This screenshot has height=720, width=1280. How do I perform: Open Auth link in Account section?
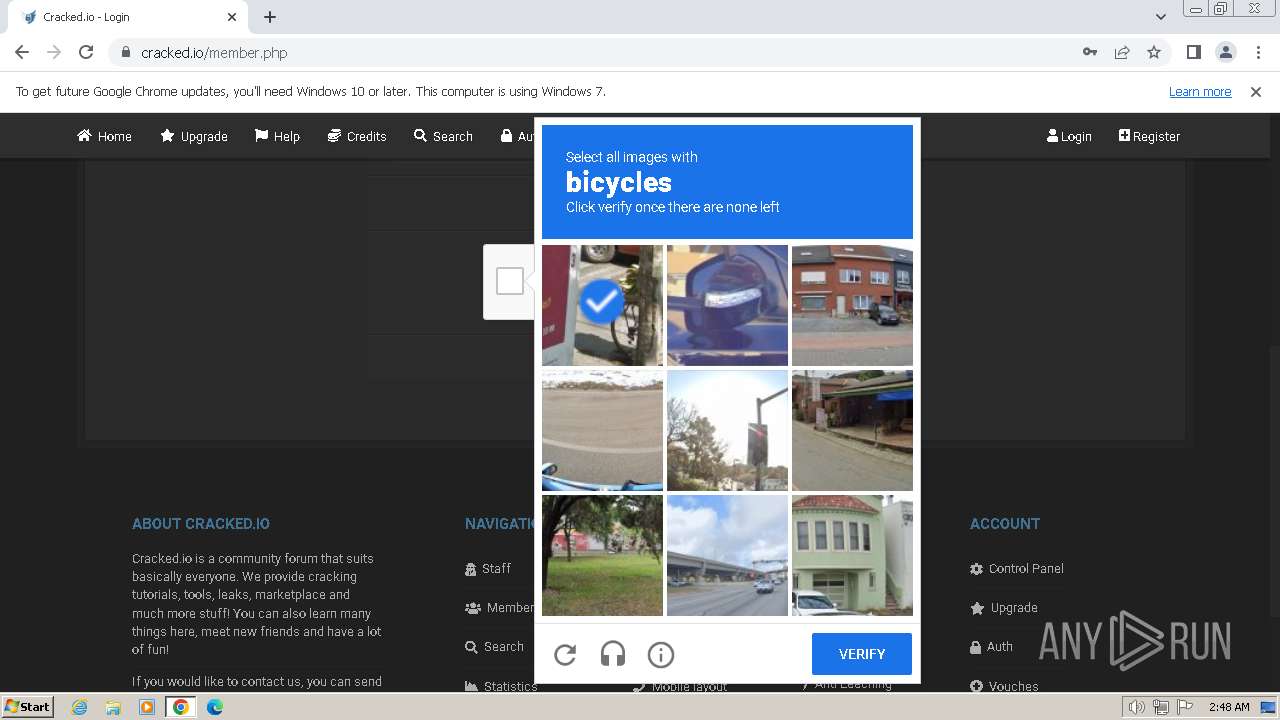pos(991,647)
